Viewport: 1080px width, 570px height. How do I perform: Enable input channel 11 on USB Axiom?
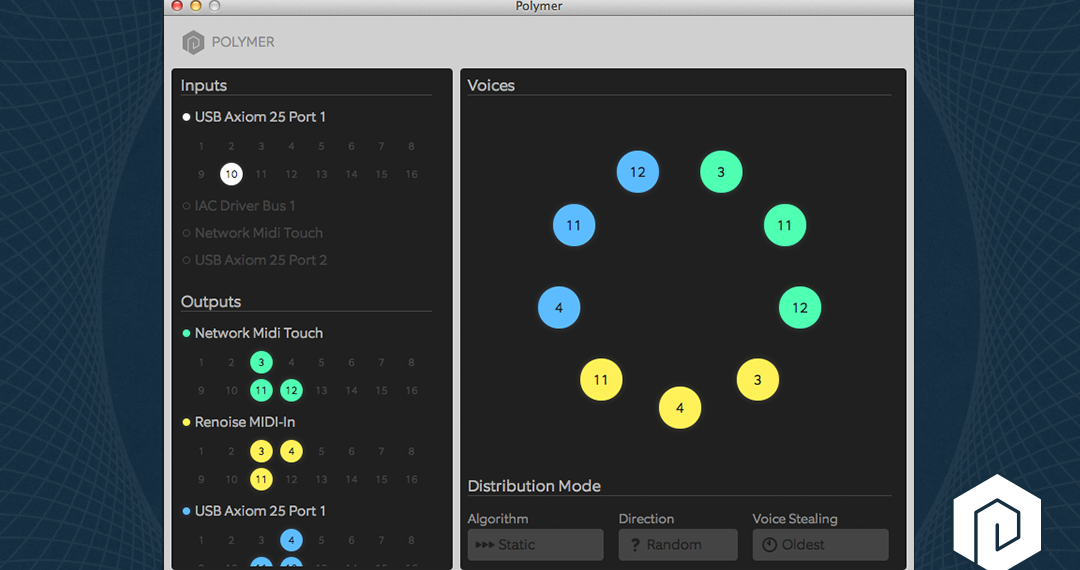[261, 174]
